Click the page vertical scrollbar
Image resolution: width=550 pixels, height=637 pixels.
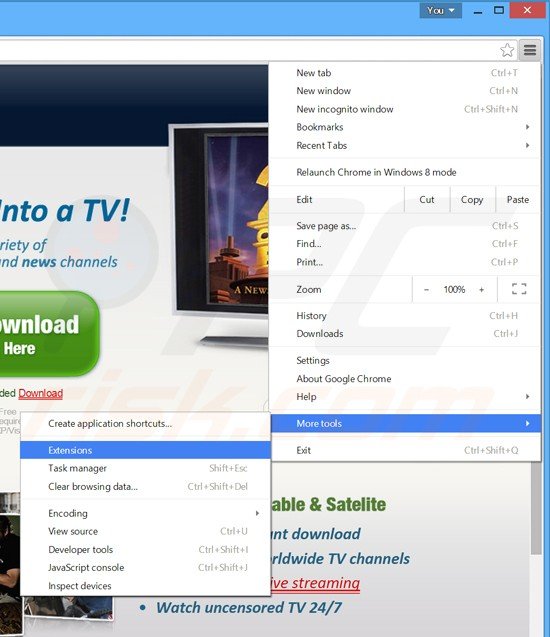(536, 508)
